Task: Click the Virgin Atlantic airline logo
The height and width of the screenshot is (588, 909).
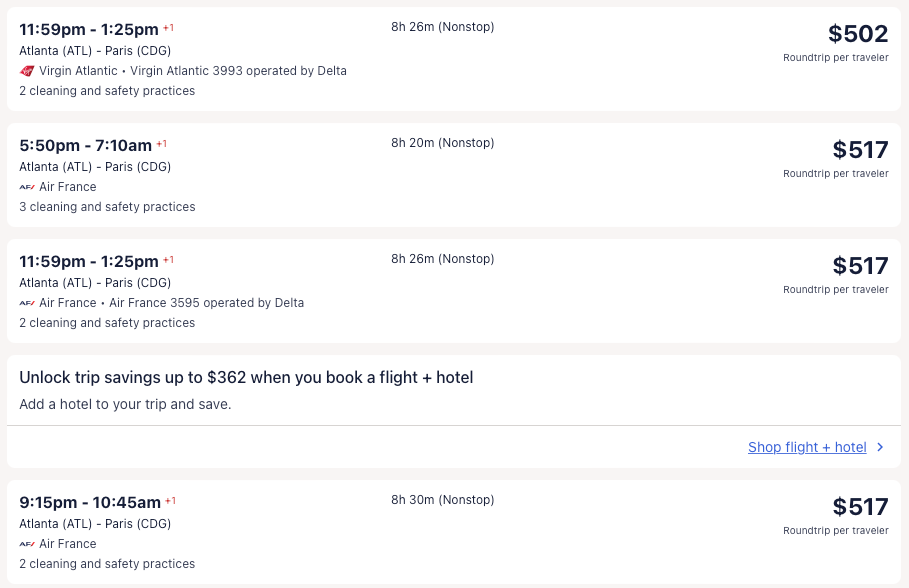Action: coord(27,71)
